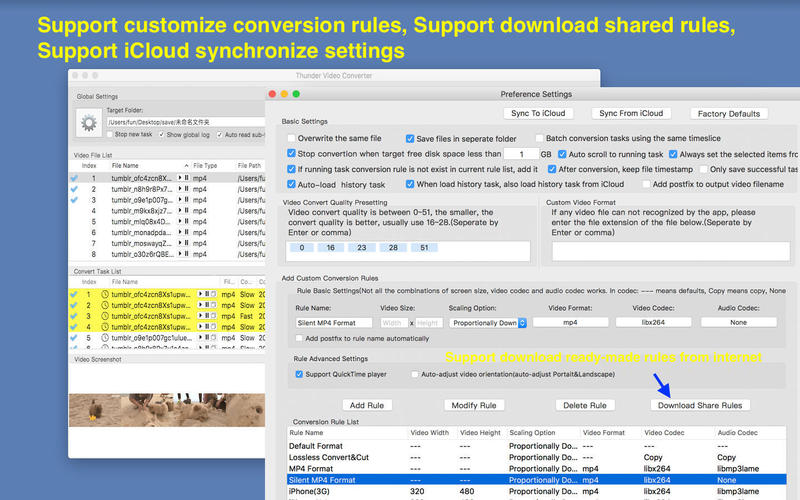The height and width of the screenshot is (500, 800).
Task: Click Download Share Rules button
Action: click(x=700, y=405)
